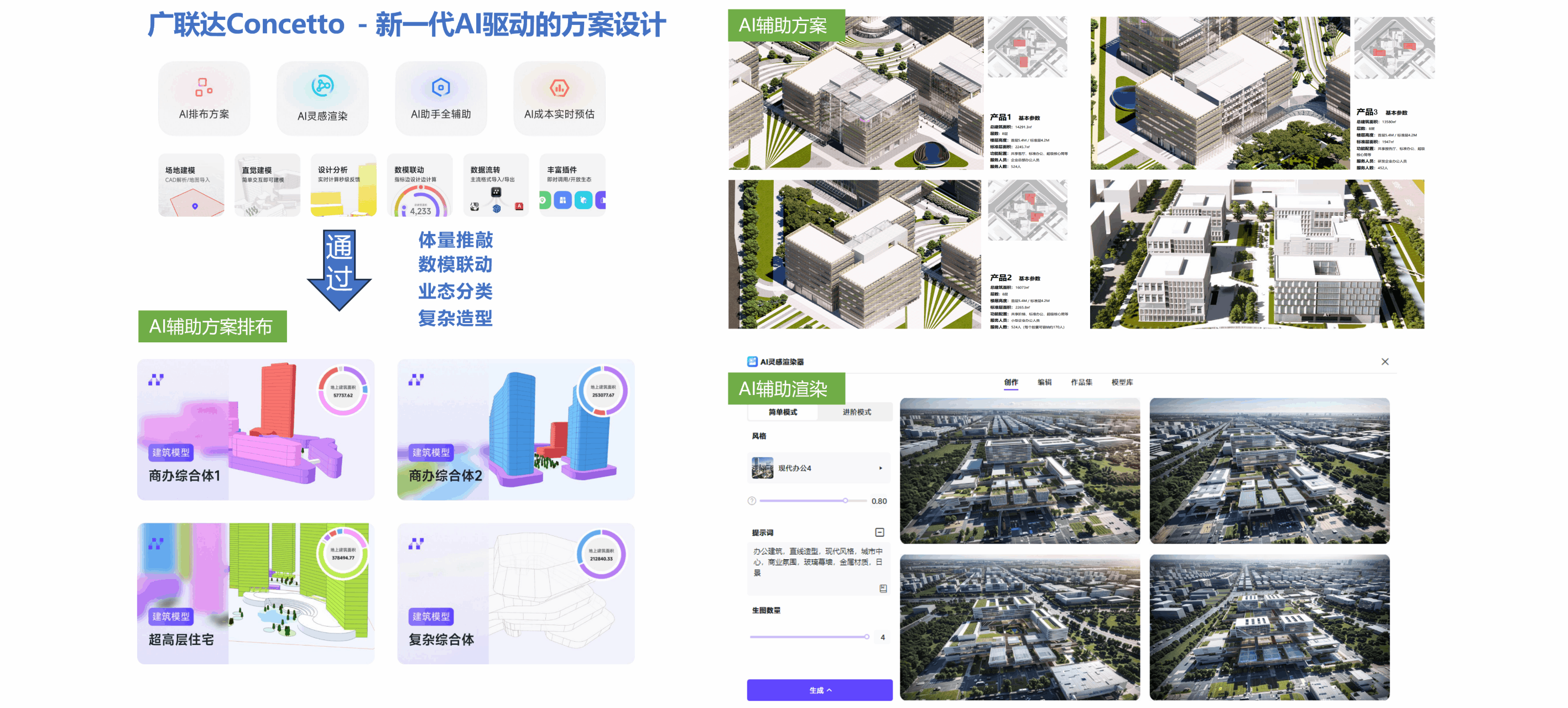1568x708 pixels.
Task: Open the 设计分析 feature card
Action: tap(343, 185)
